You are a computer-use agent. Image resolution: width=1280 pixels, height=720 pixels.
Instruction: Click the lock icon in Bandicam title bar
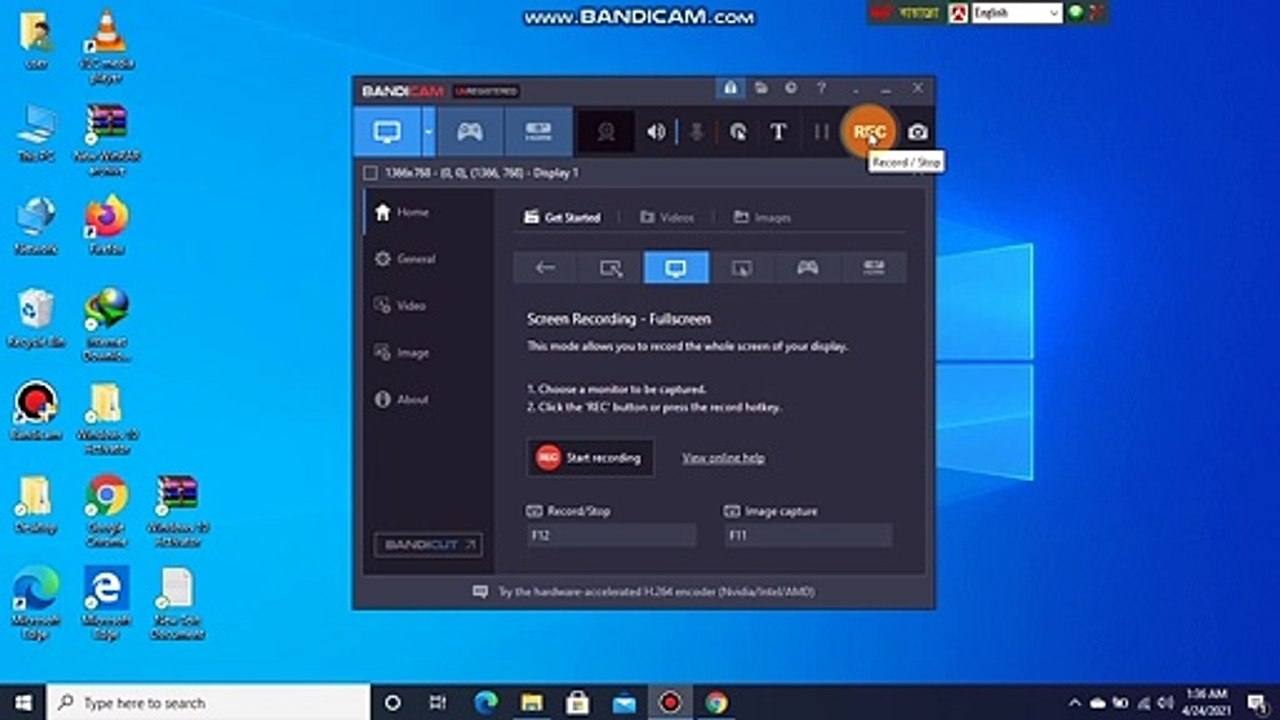[x=731, y=88]
